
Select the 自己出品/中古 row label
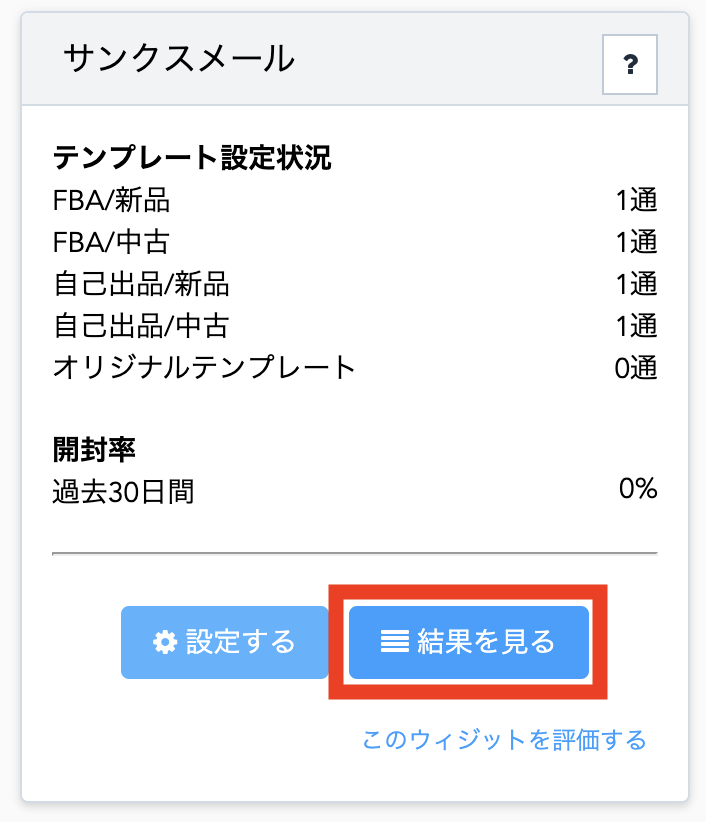click(x=141, y=326)
